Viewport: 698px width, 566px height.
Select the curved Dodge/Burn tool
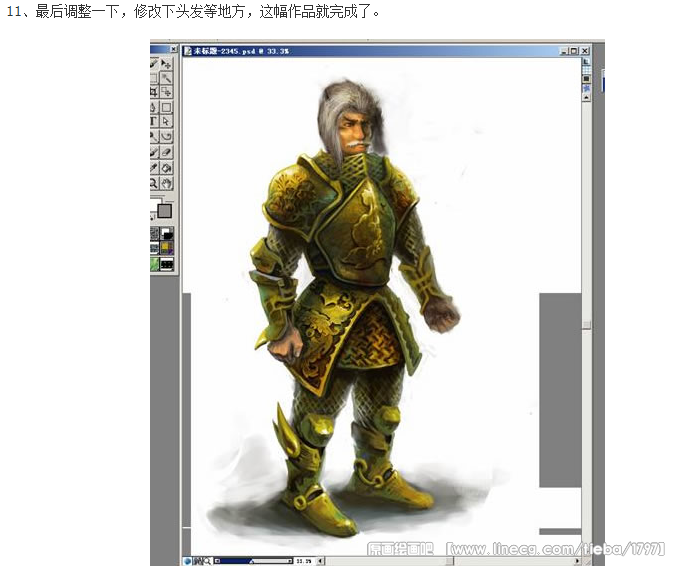pyautogui.click(x=166, y=136)
